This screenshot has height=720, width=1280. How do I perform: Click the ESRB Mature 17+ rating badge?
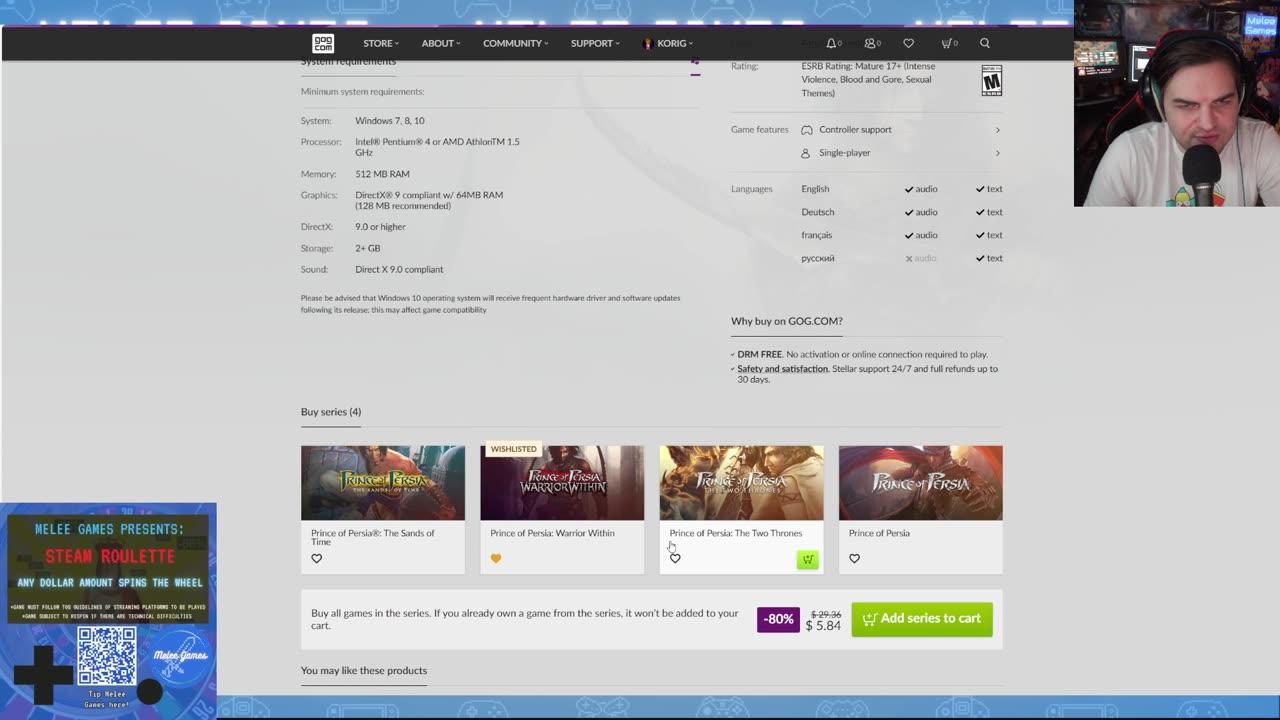coord(991,80)
